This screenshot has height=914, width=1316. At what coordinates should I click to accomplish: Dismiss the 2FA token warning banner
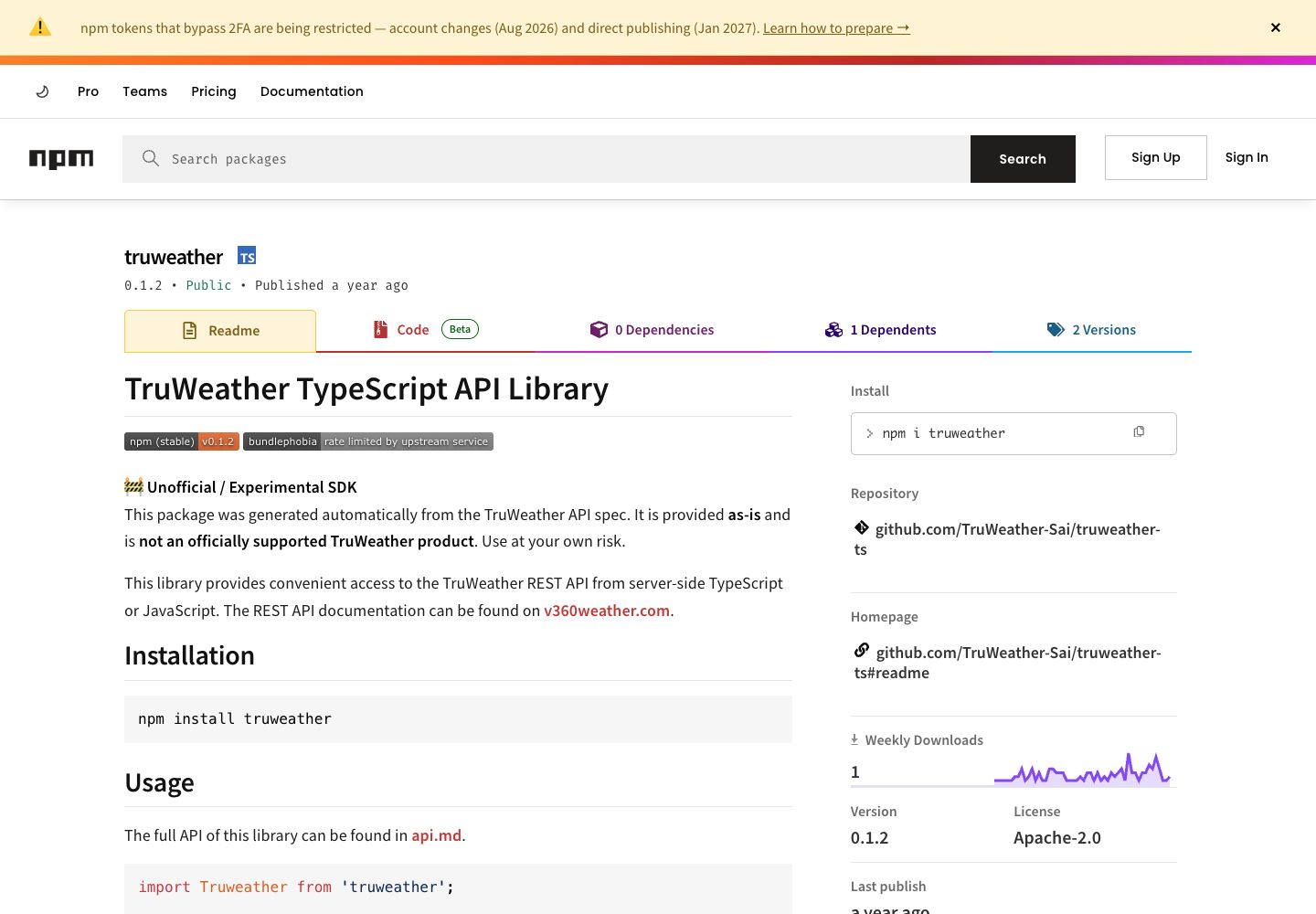(x=1275, y=27)
